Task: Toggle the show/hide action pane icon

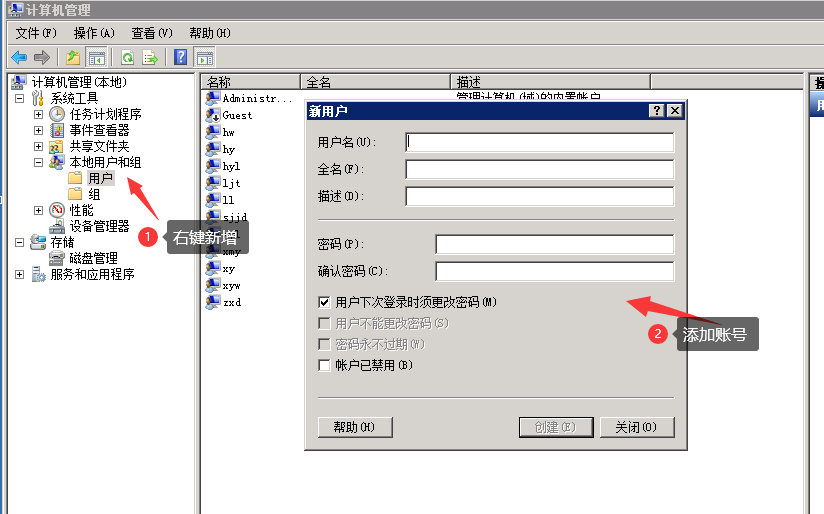Action: click(x=205, y=57)
